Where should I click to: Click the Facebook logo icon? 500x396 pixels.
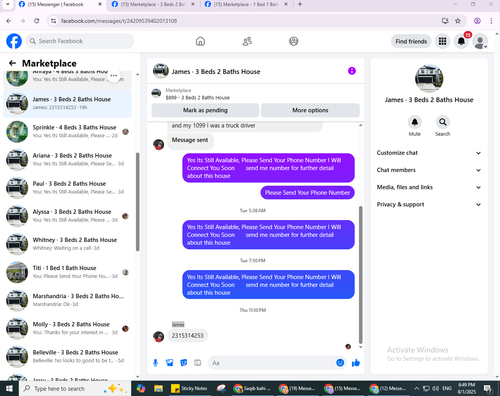tap(14, 41)
